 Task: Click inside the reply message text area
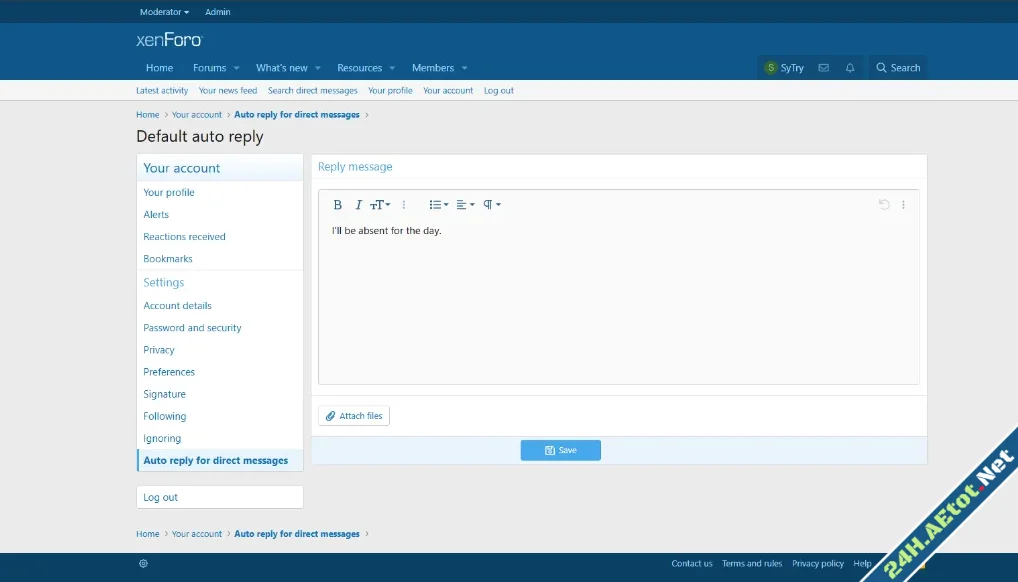[x=618, y=300]
